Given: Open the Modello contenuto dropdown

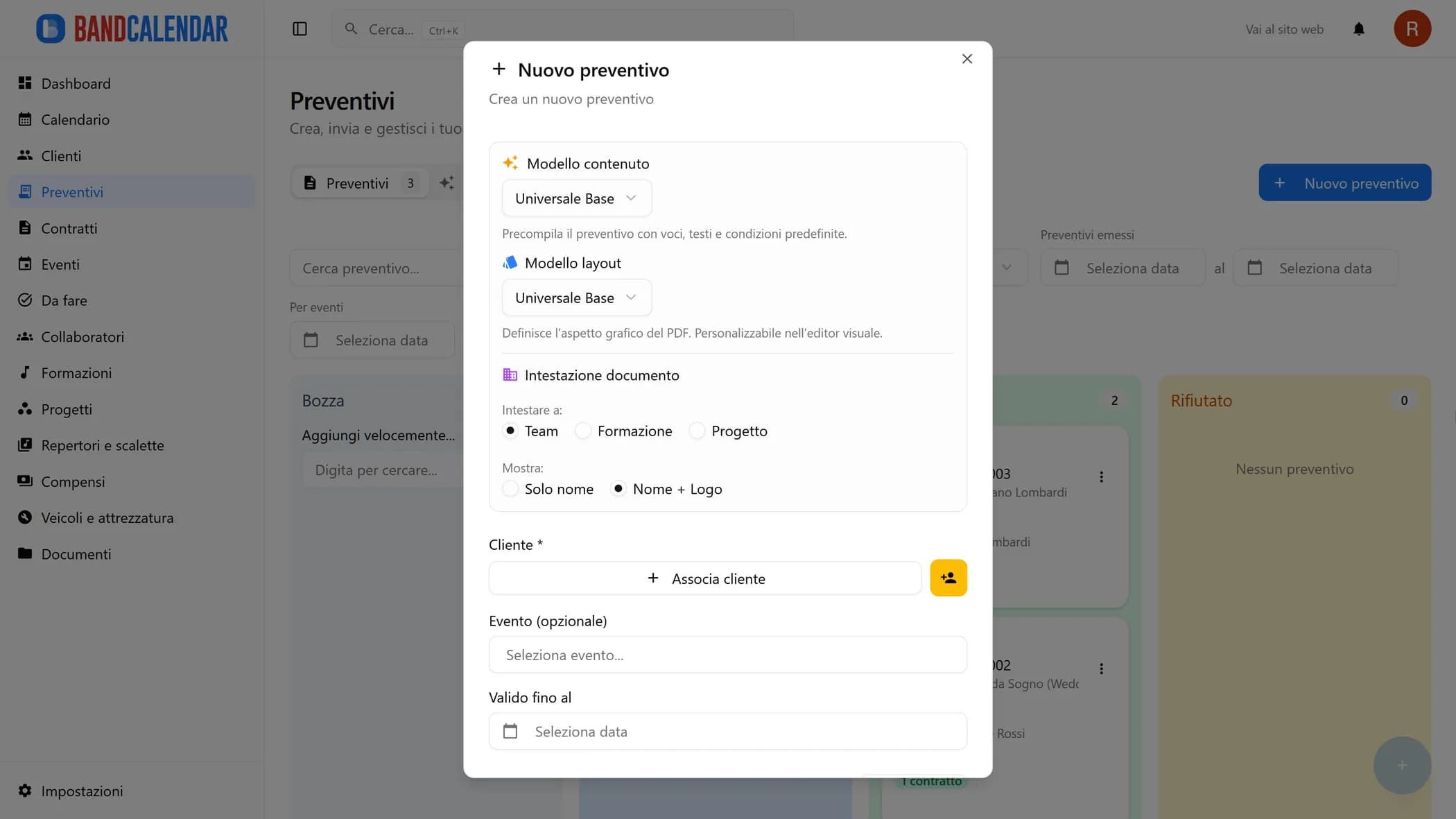Looking at the screenshot, I should [577, 198].
